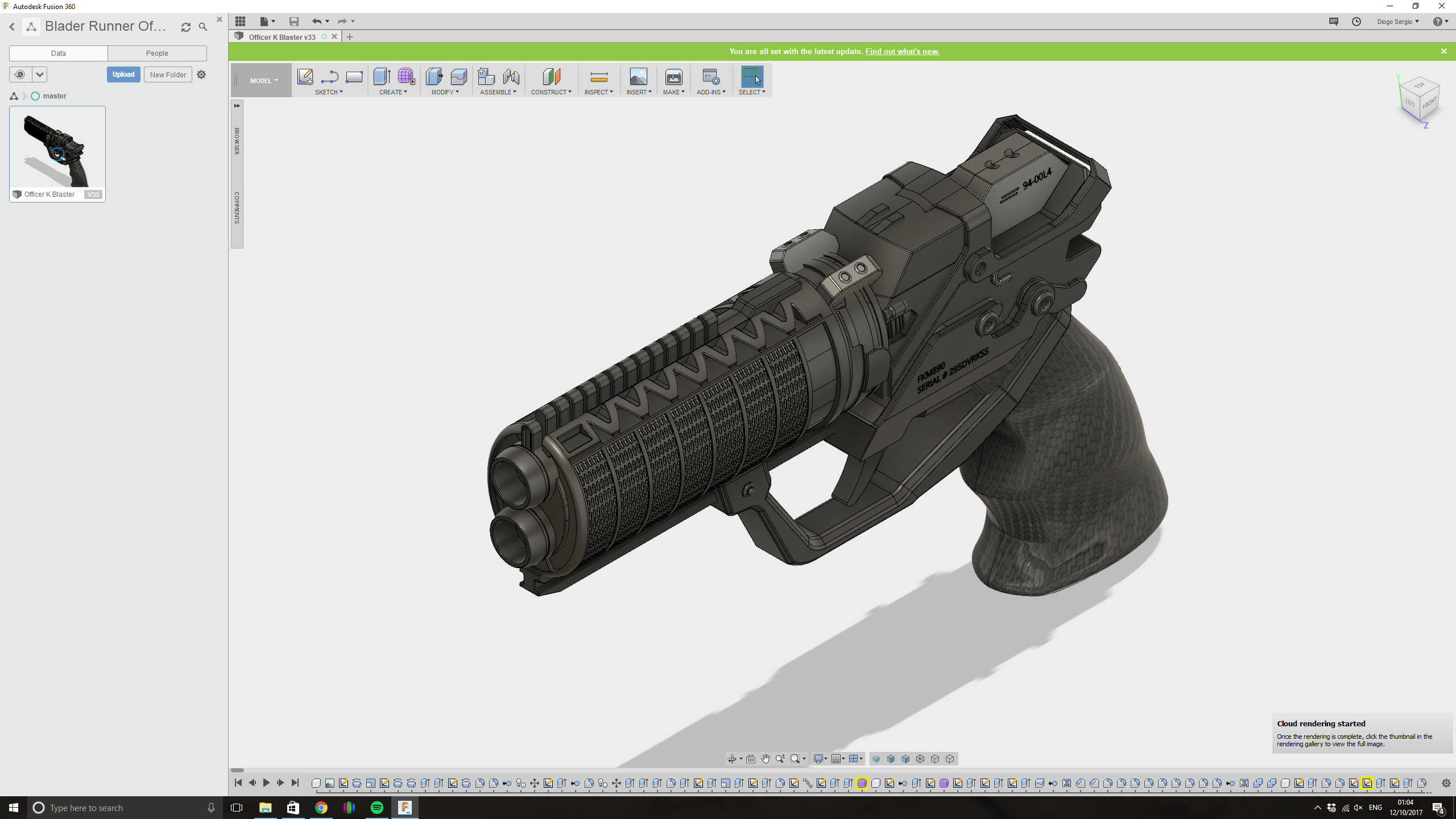Viewport: 1456px width, 819px height.
Task: Refresh the data panel
Action: 186,27
